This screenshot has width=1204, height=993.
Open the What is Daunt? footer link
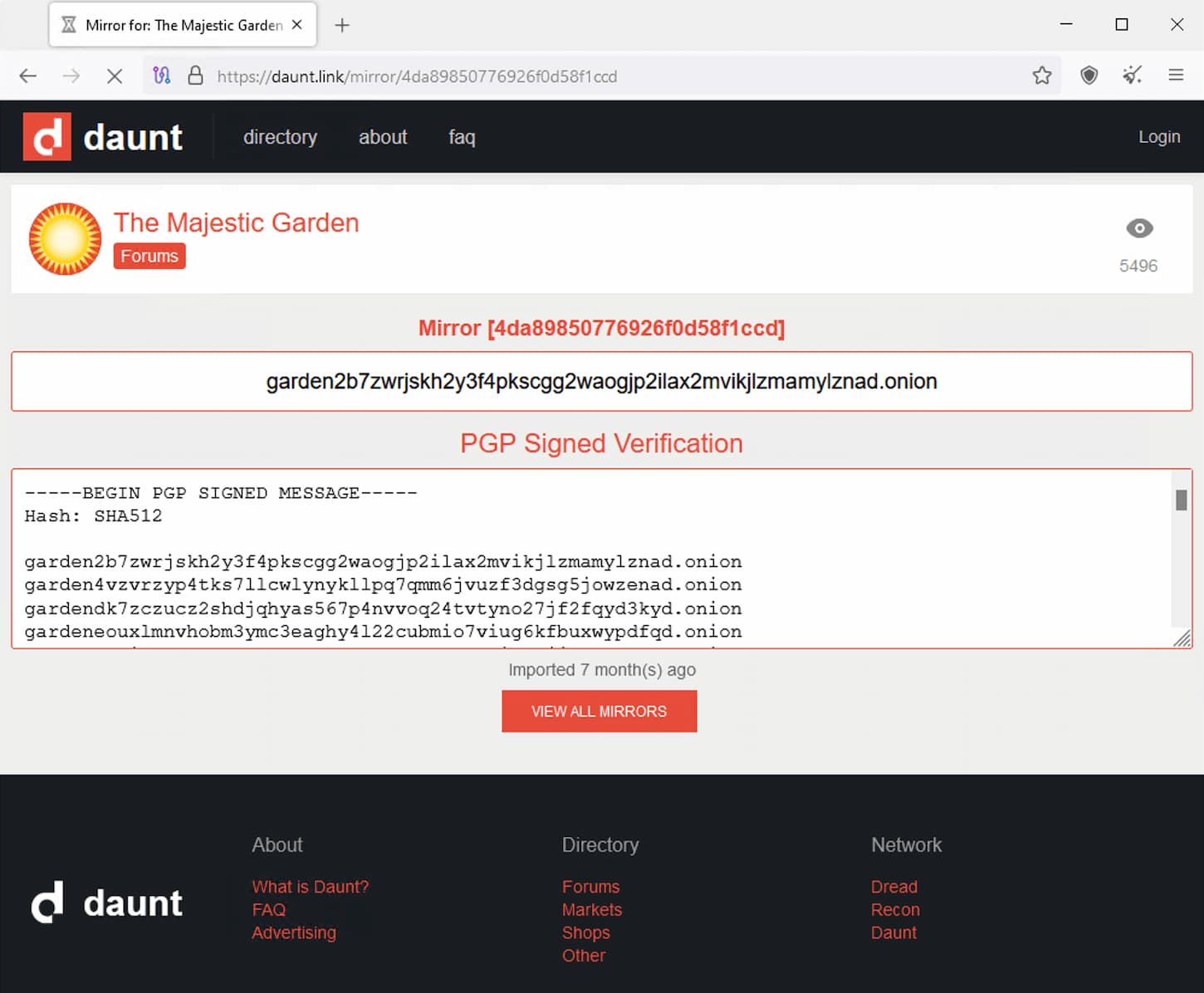pyautogui.click(x=311, y=887)
